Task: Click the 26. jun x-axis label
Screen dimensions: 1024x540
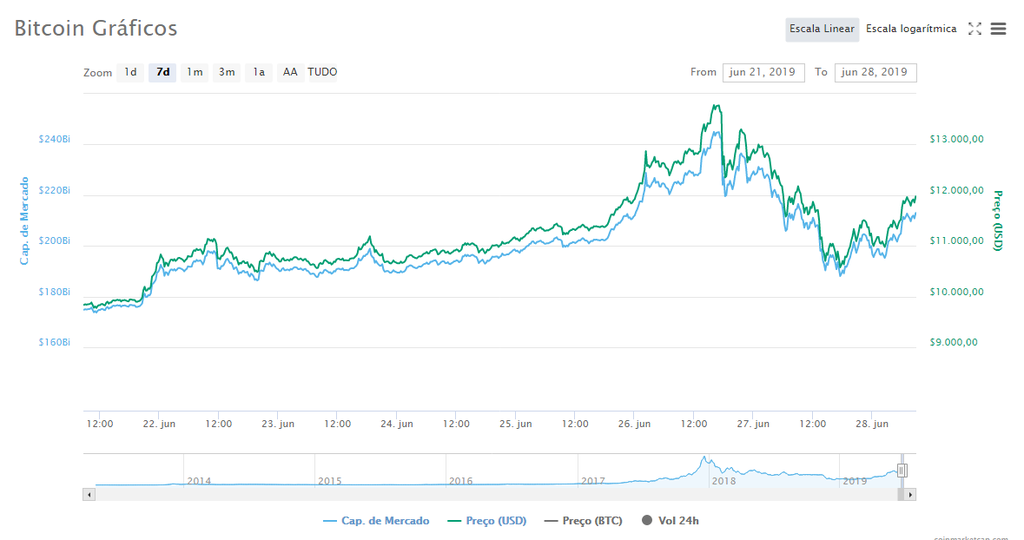Action: (x=634, y=424)
